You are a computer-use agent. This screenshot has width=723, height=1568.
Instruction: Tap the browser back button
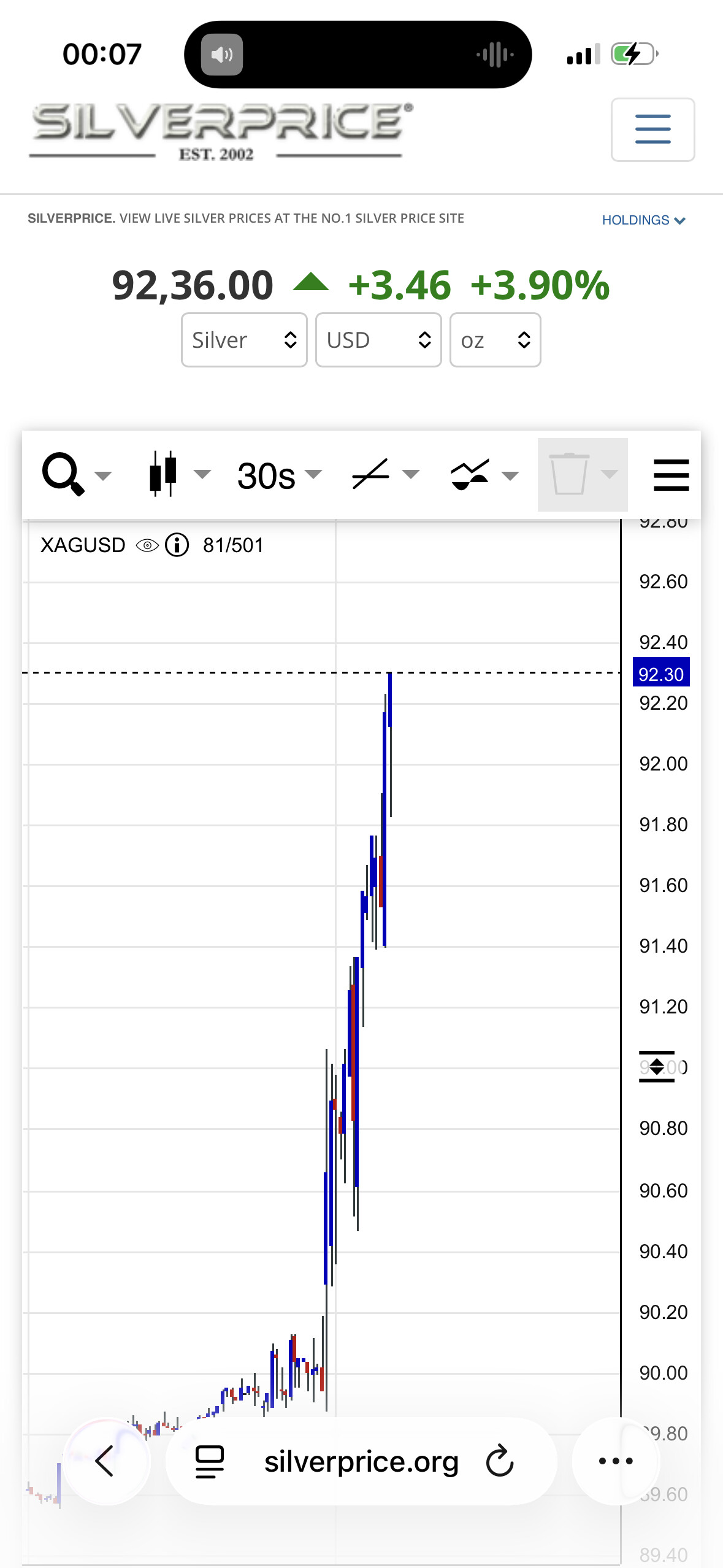click(x=106, y=1461)
